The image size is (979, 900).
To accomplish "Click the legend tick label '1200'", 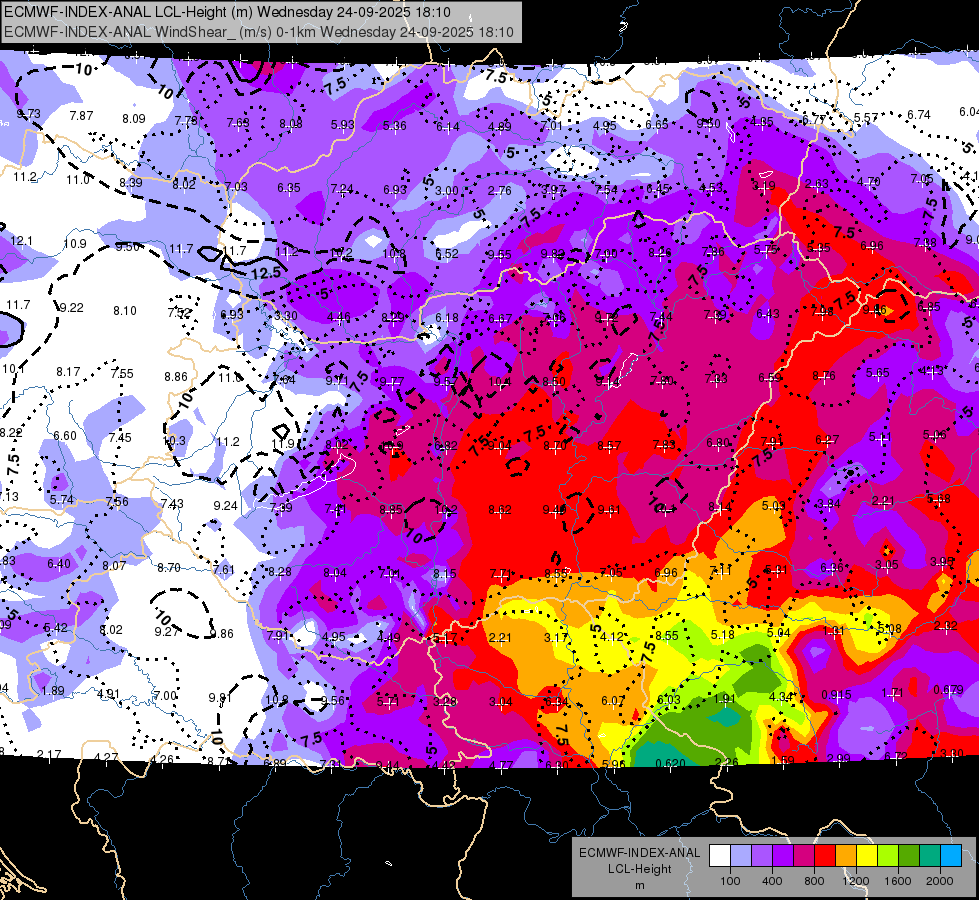I will [x=856, y=881].
